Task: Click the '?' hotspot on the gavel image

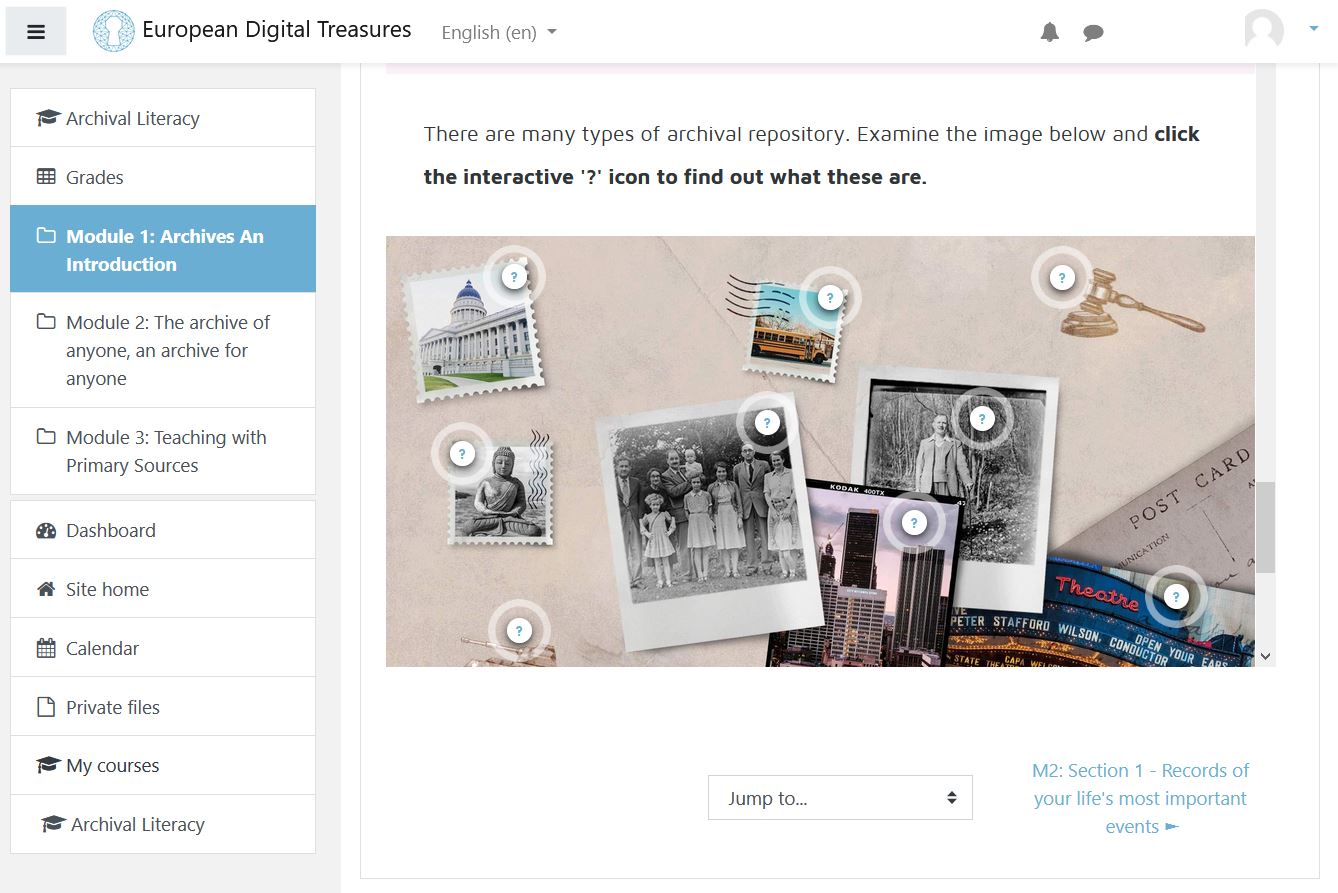Action: pyautogui.click(x=1061, y=278)
